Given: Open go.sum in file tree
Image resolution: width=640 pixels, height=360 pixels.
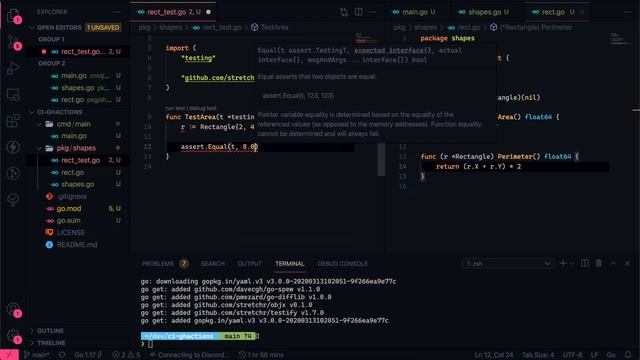Looking at the screenshot, I should click(x=78, y=220).
